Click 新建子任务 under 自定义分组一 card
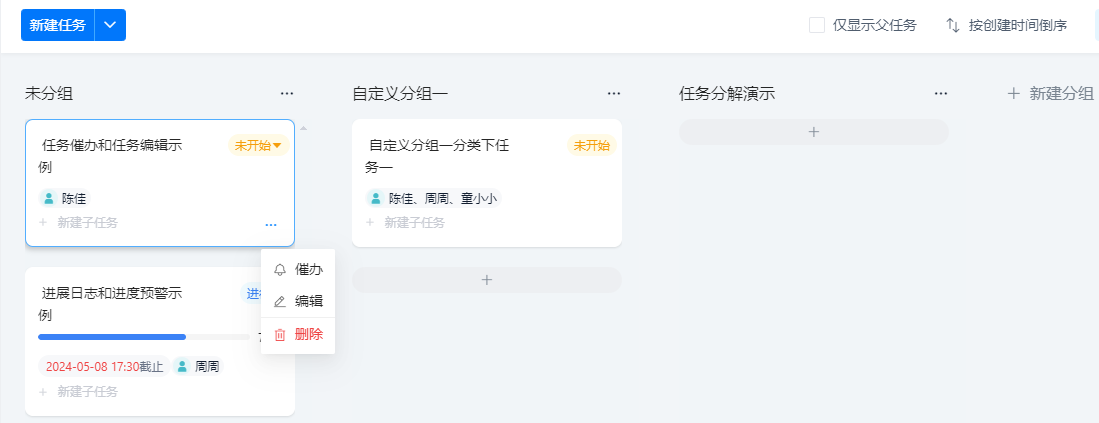Image resolution: width=1099 pixels, height=423 pixels. (x=414, y=223)
